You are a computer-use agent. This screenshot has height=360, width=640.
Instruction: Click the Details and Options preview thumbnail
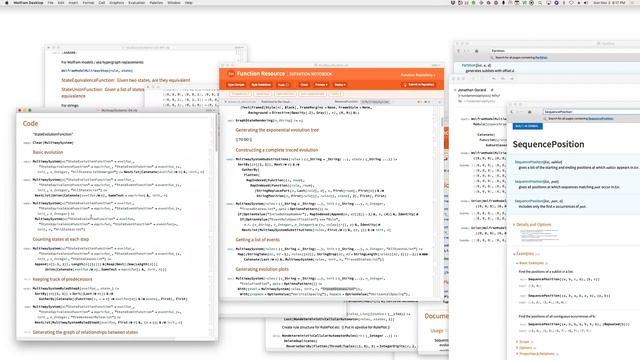[x=539, y=236]
